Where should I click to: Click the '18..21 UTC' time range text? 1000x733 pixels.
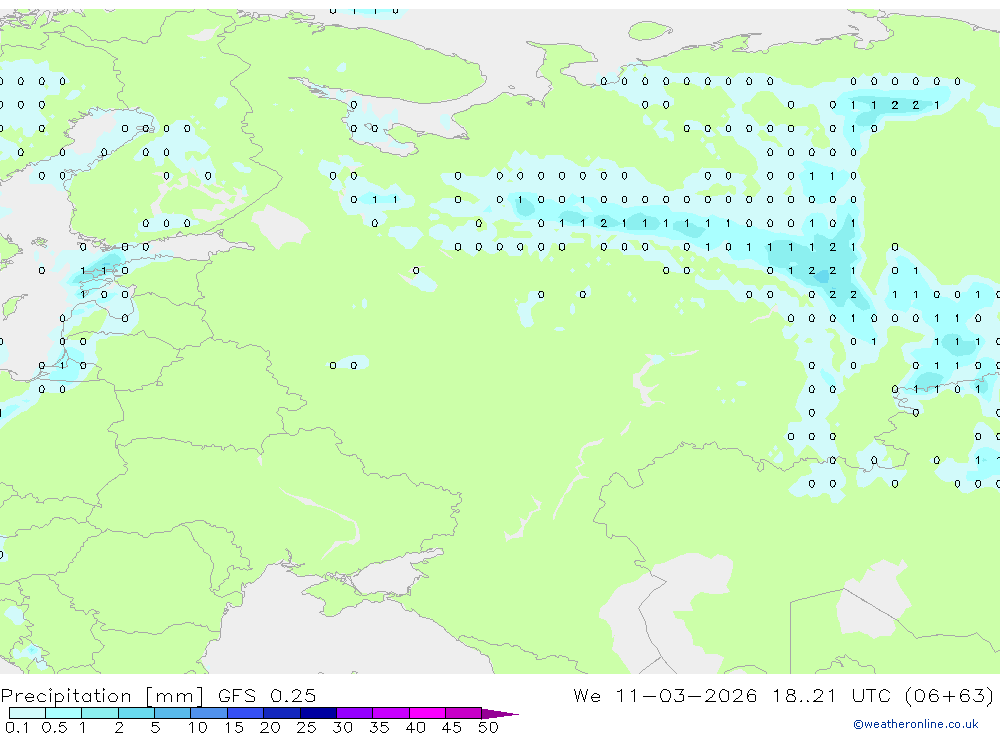pos(832,695)
